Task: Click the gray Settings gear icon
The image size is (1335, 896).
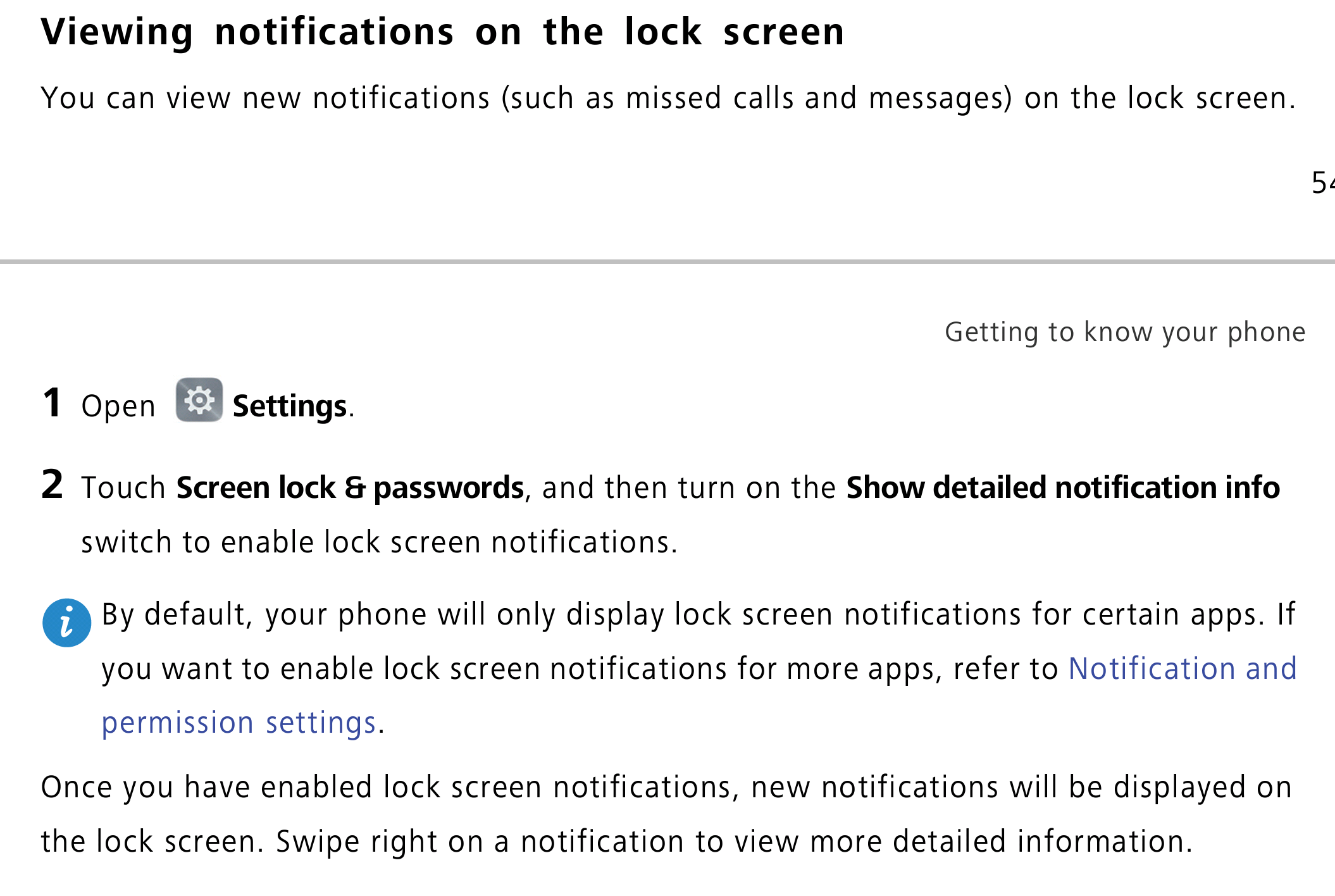Action: (199, 400)
